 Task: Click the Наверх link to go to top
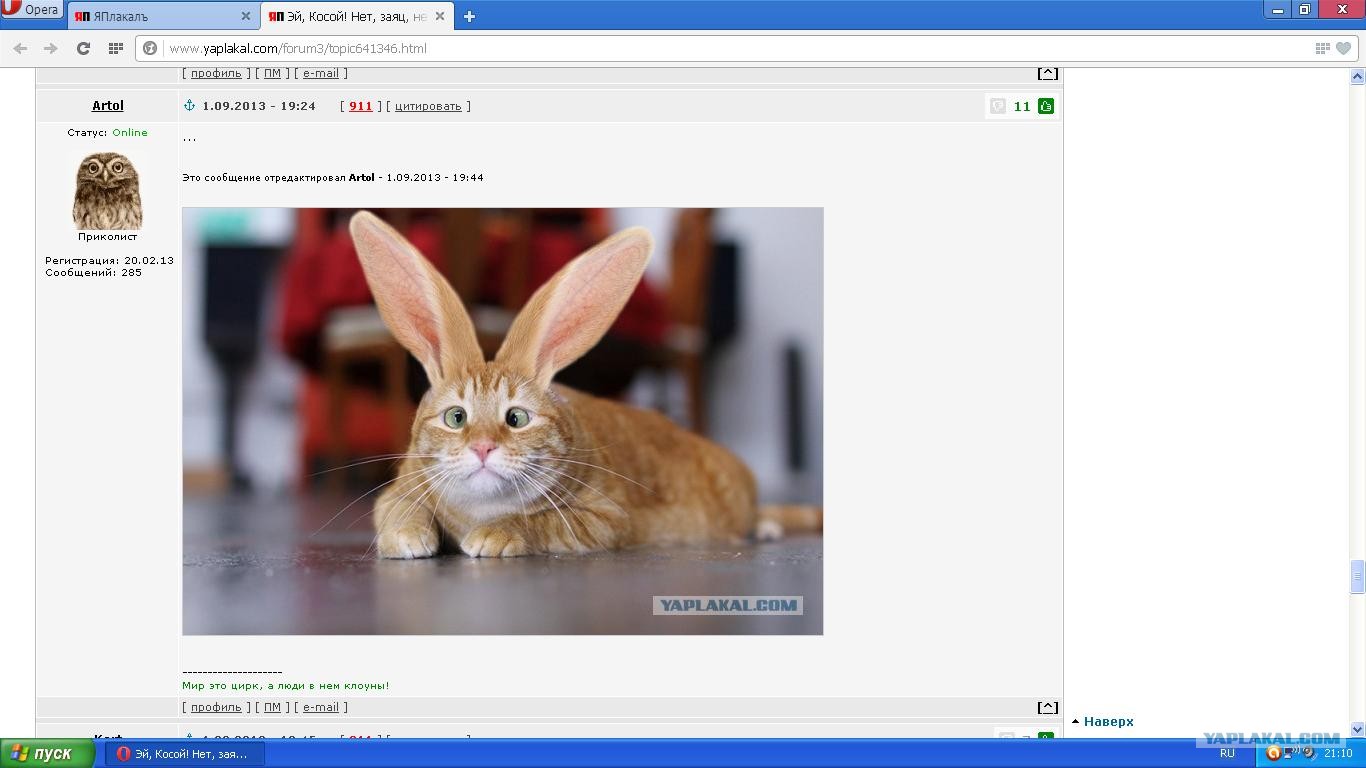click(x=1108, y=721)
